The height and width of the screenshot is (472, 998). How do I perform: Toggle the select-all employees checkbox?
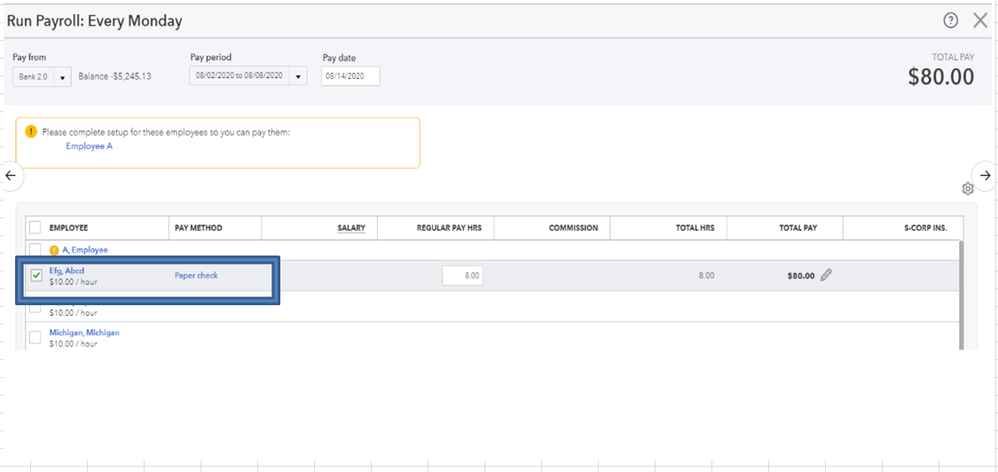point(35,227)
